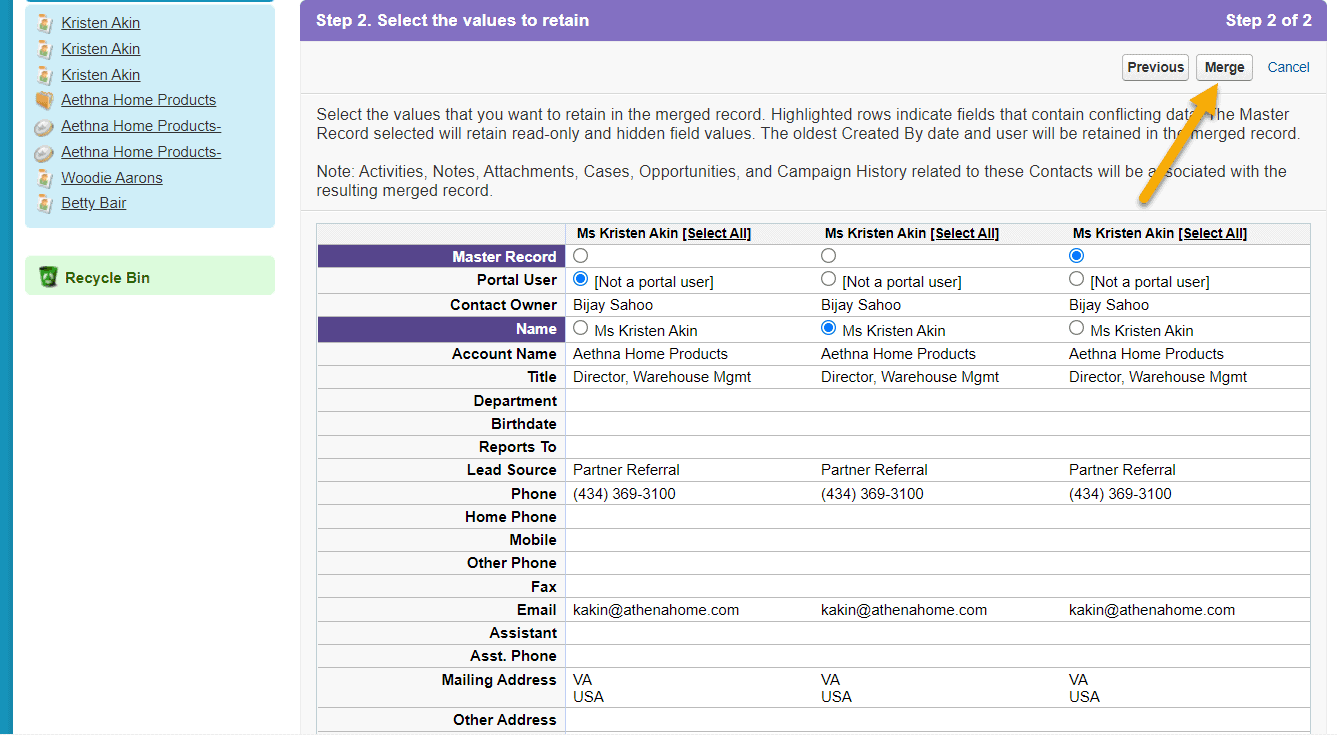
Task: Choose the middle column's Ms Kristen Akin name value
Action: pyautogui.click(x=828, y=328)
